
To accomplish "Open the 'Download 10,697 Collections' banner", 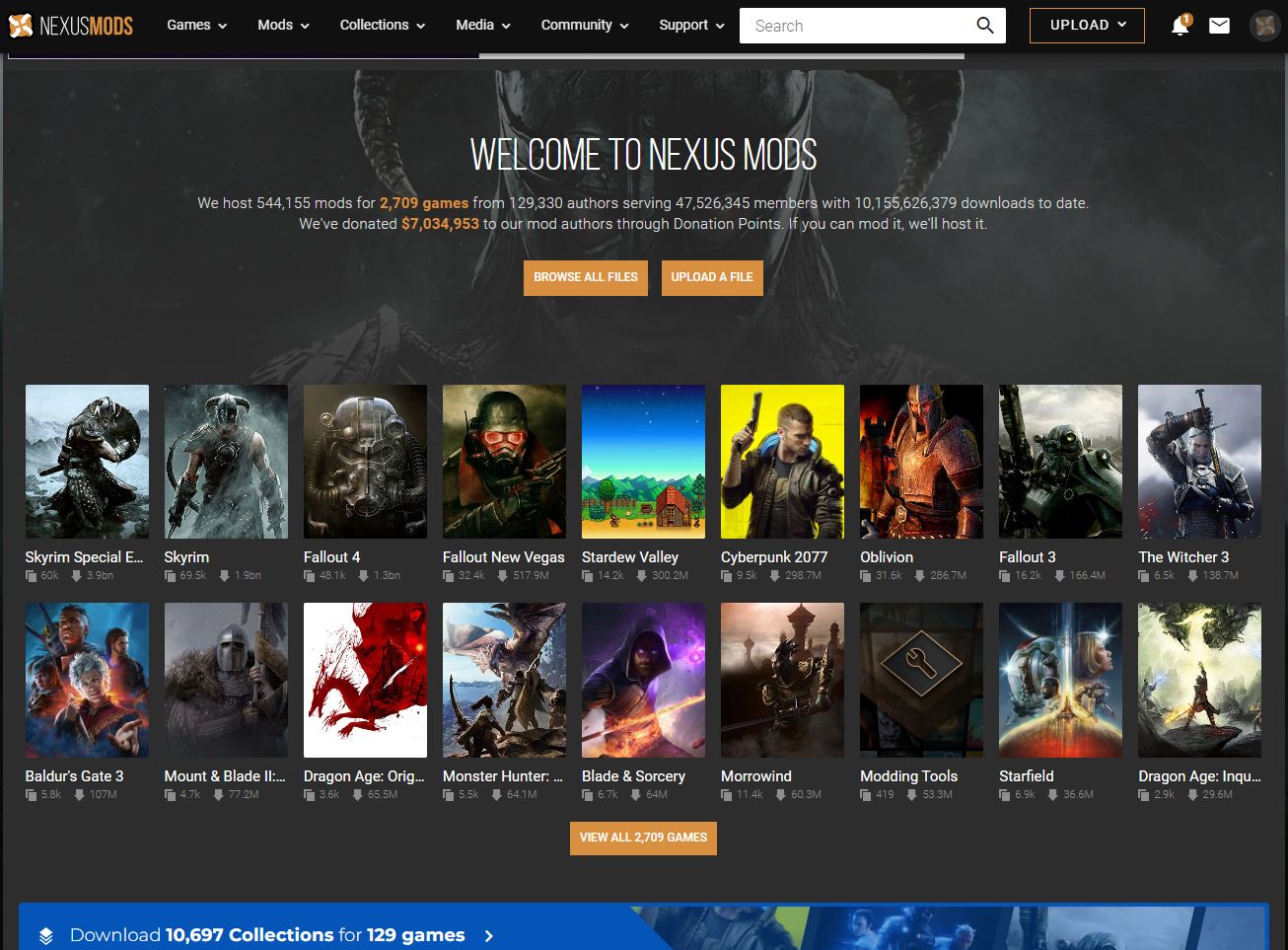I will point(643,928).
